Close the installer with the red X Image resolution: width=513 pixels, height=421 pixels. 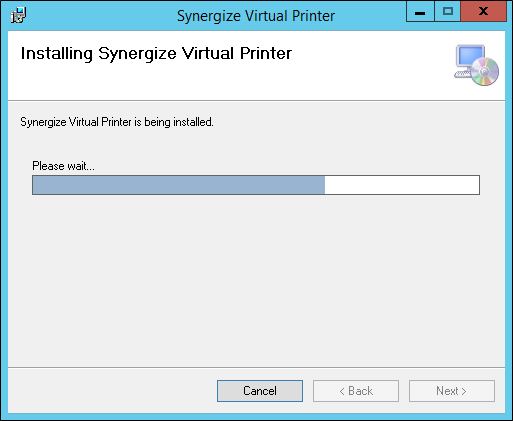tap(483, 12)
